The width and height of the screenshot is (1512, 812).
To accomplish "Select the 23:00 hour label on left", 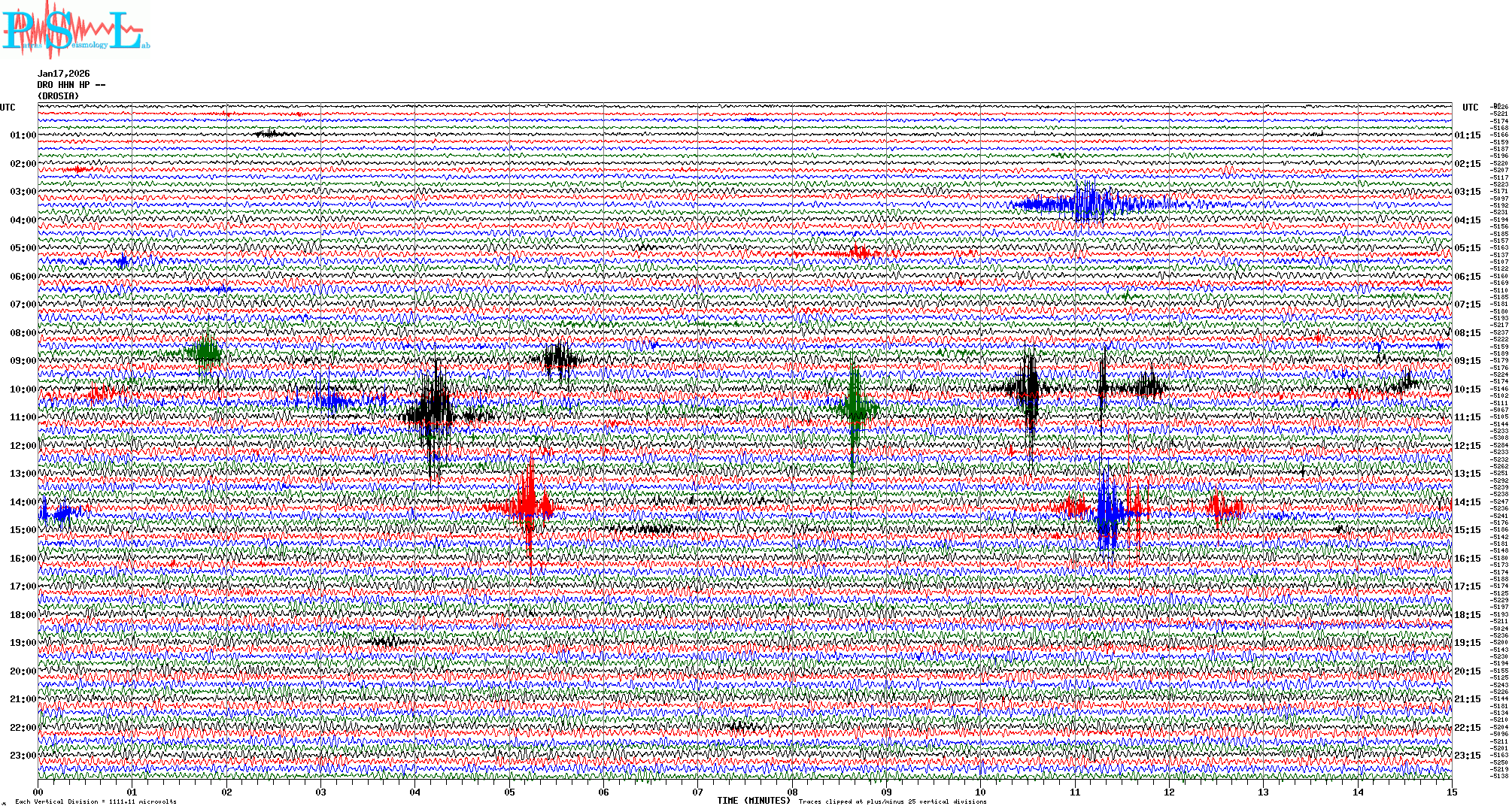I will point(23,756).
